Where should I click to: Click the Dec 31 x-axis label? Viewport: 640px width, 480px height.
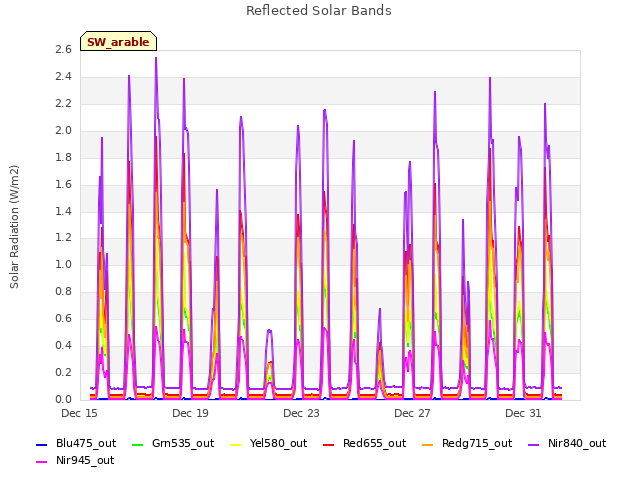coord(523,413)
